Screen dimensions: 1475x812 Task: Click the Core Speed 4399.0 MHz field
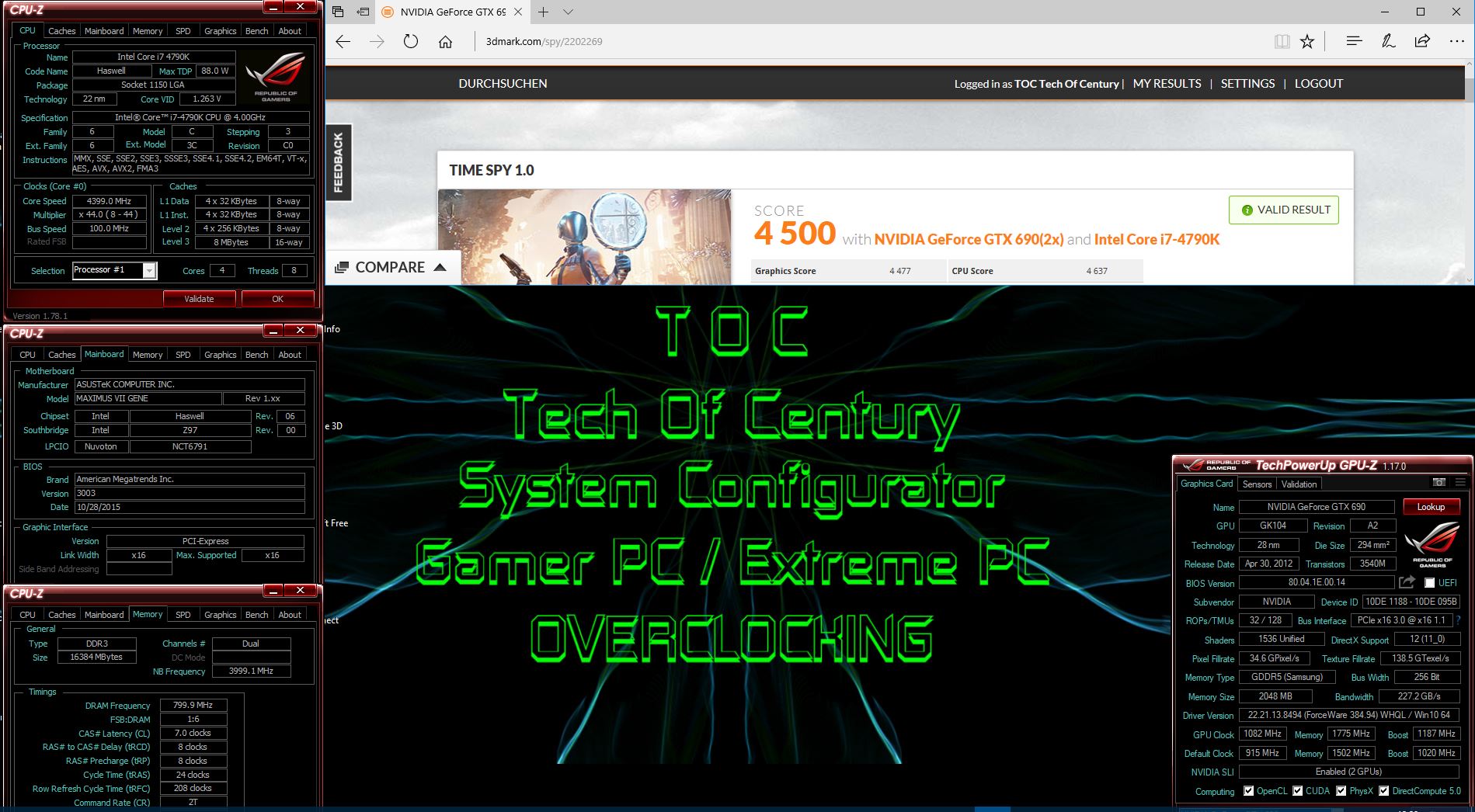(109, 201)
